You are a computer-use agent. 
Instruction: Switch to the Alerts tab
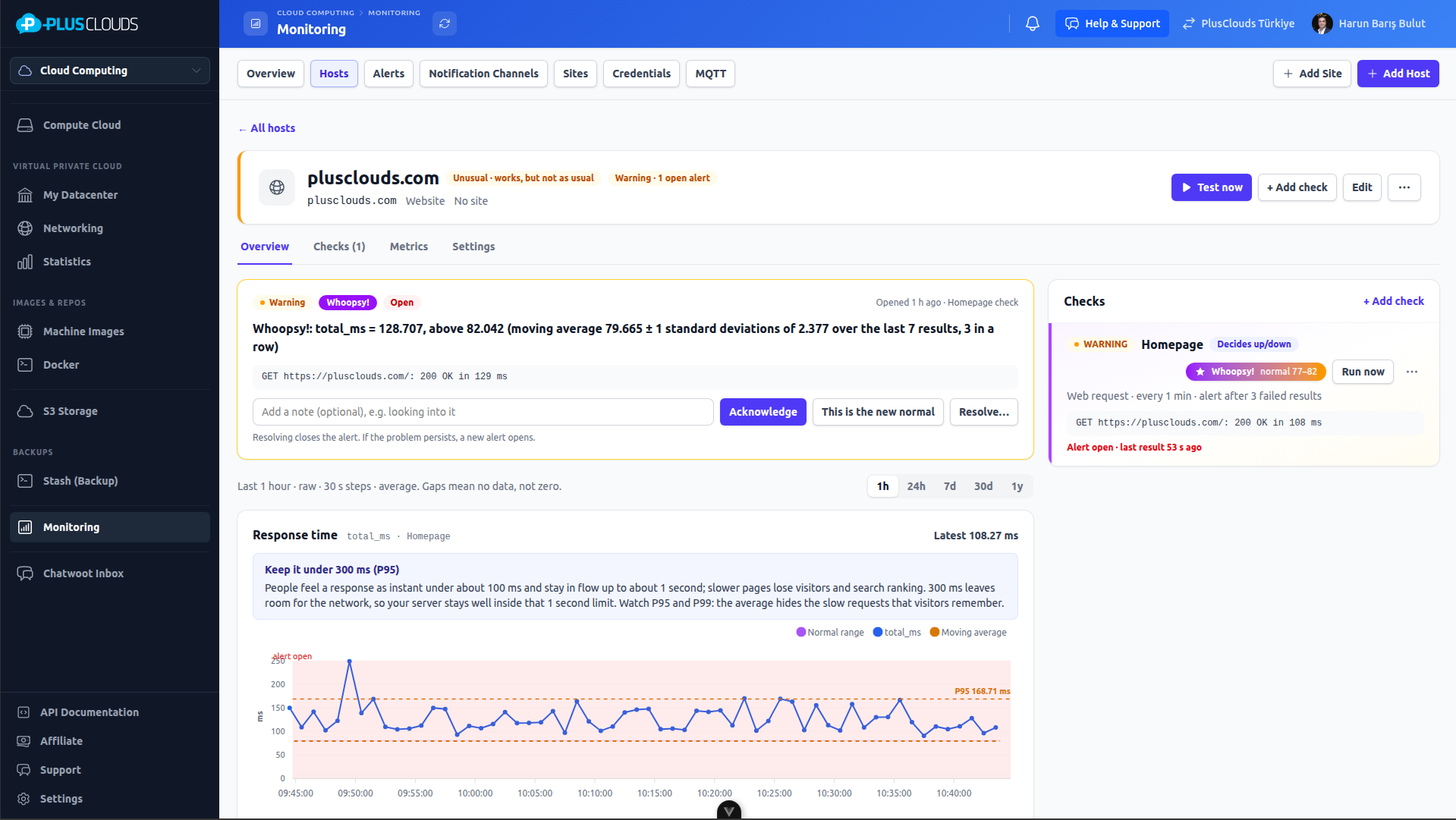coord(388,74)
